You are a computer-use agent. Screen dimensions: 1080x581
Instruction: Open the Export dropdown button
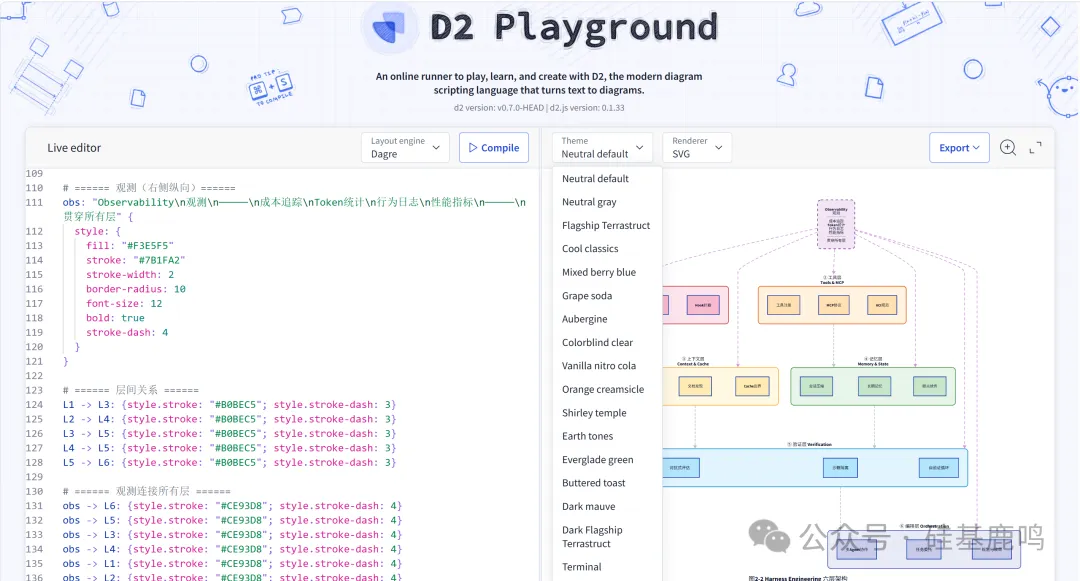[959, 148]
